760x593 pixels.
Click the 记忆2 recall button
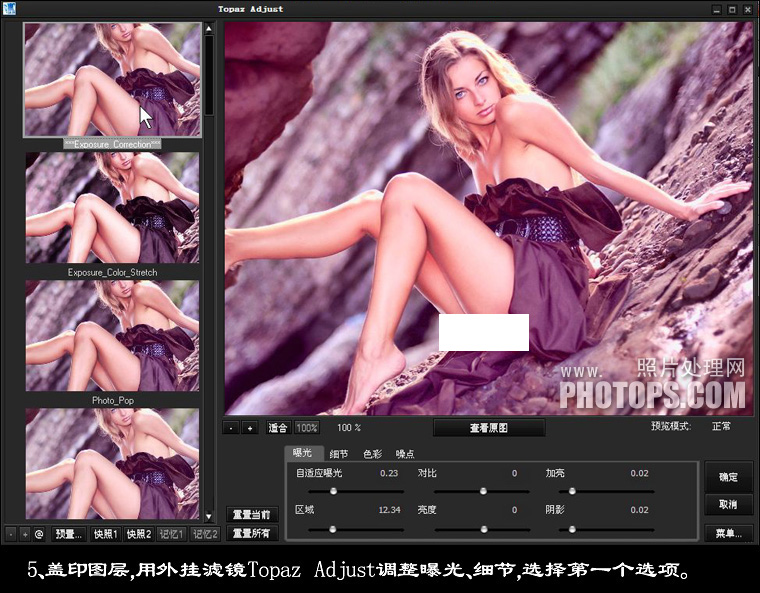(205, 534)
